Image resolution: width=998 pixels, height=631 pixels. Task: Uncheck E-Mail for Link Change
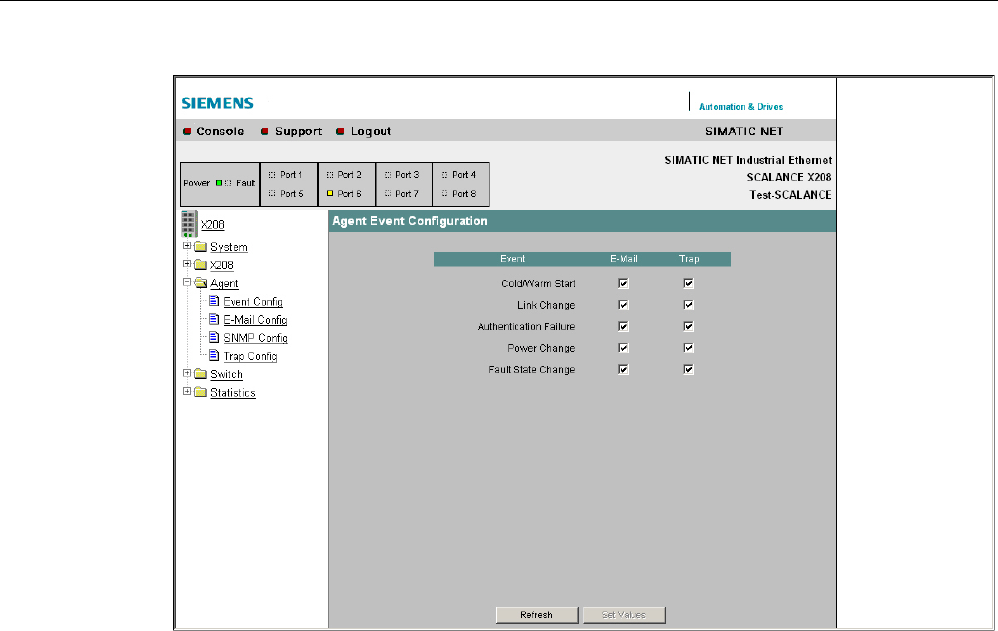[623, 305]
